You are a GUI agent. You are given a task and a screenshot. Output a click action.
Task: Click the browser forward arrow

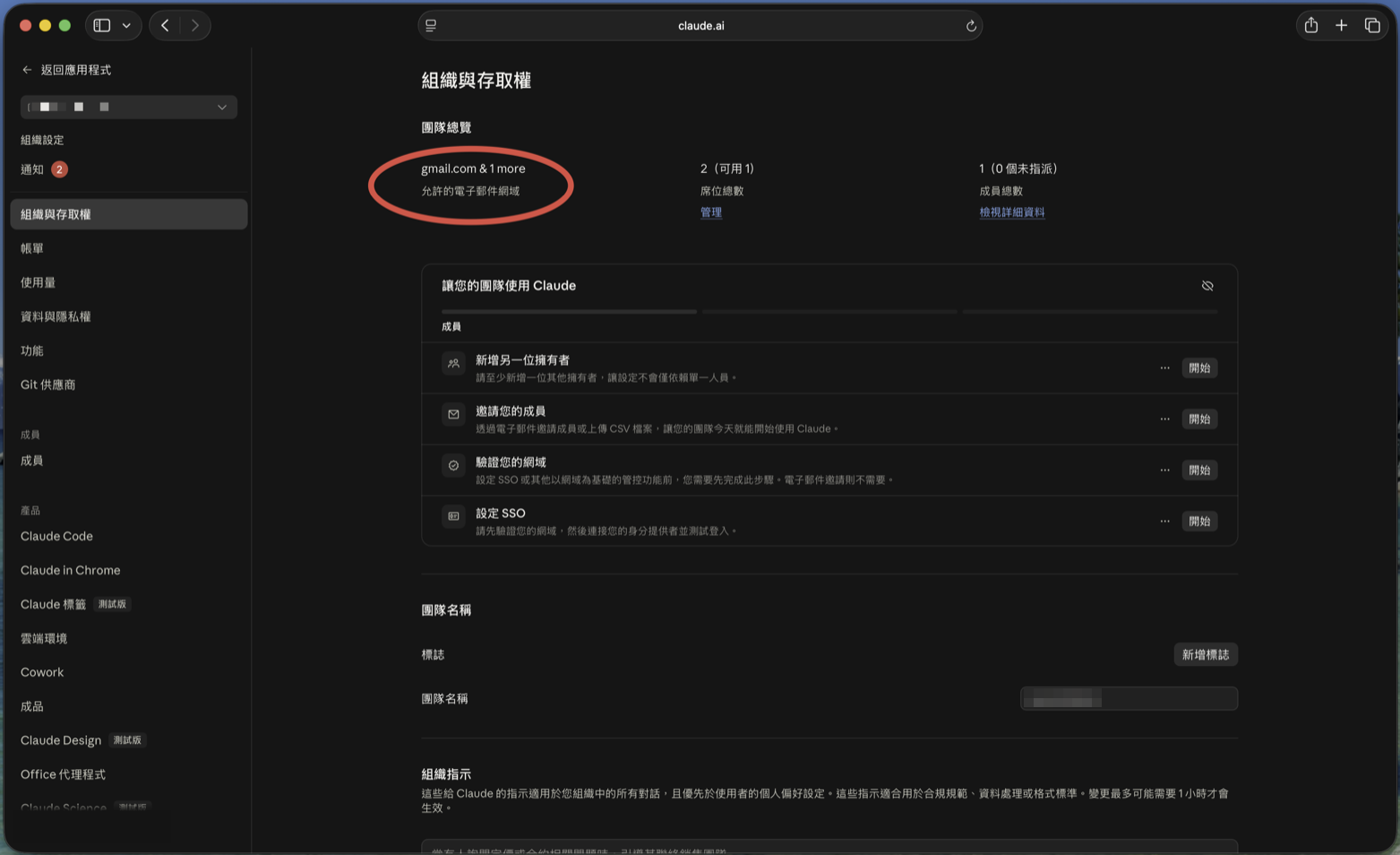[195, 25]
